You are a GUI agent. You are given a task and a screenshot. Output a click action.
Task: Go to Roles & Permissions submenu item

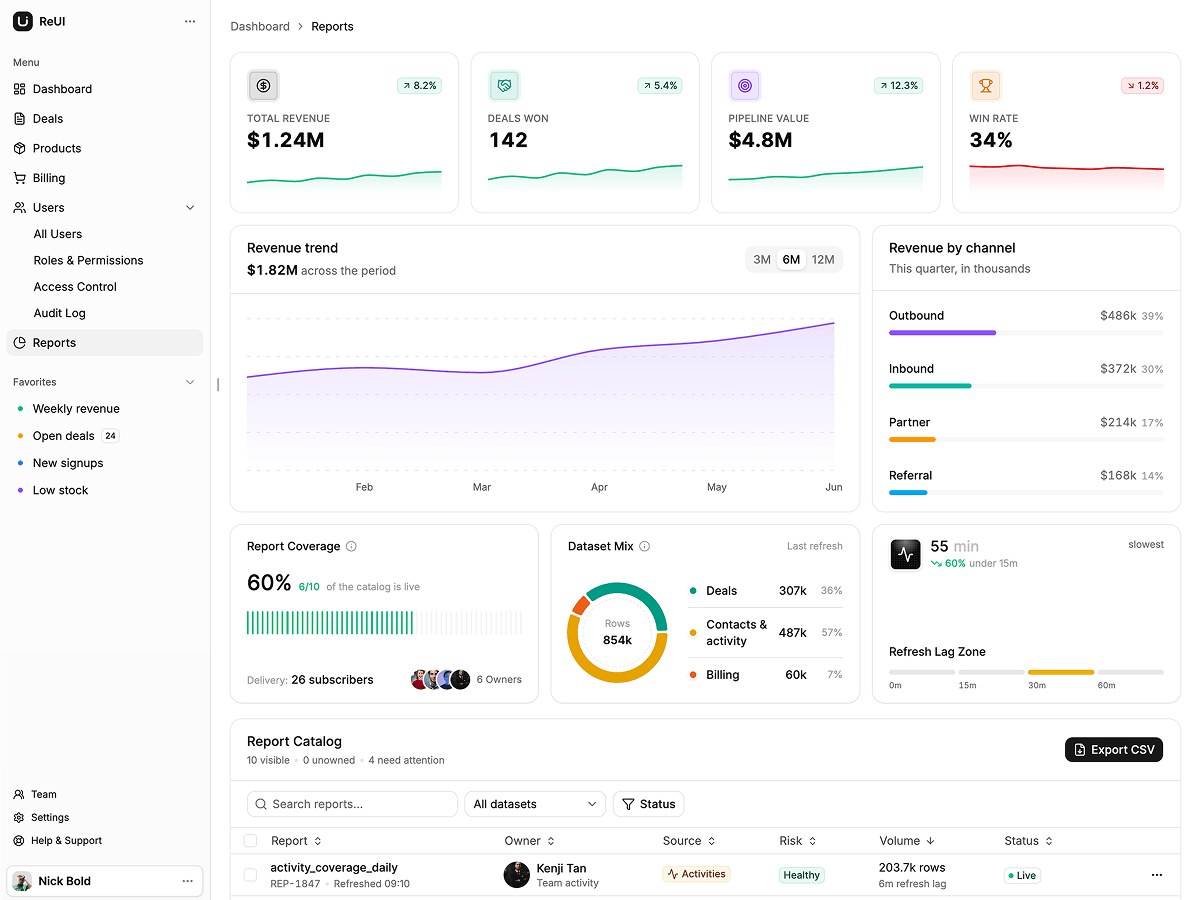[88, 260]
